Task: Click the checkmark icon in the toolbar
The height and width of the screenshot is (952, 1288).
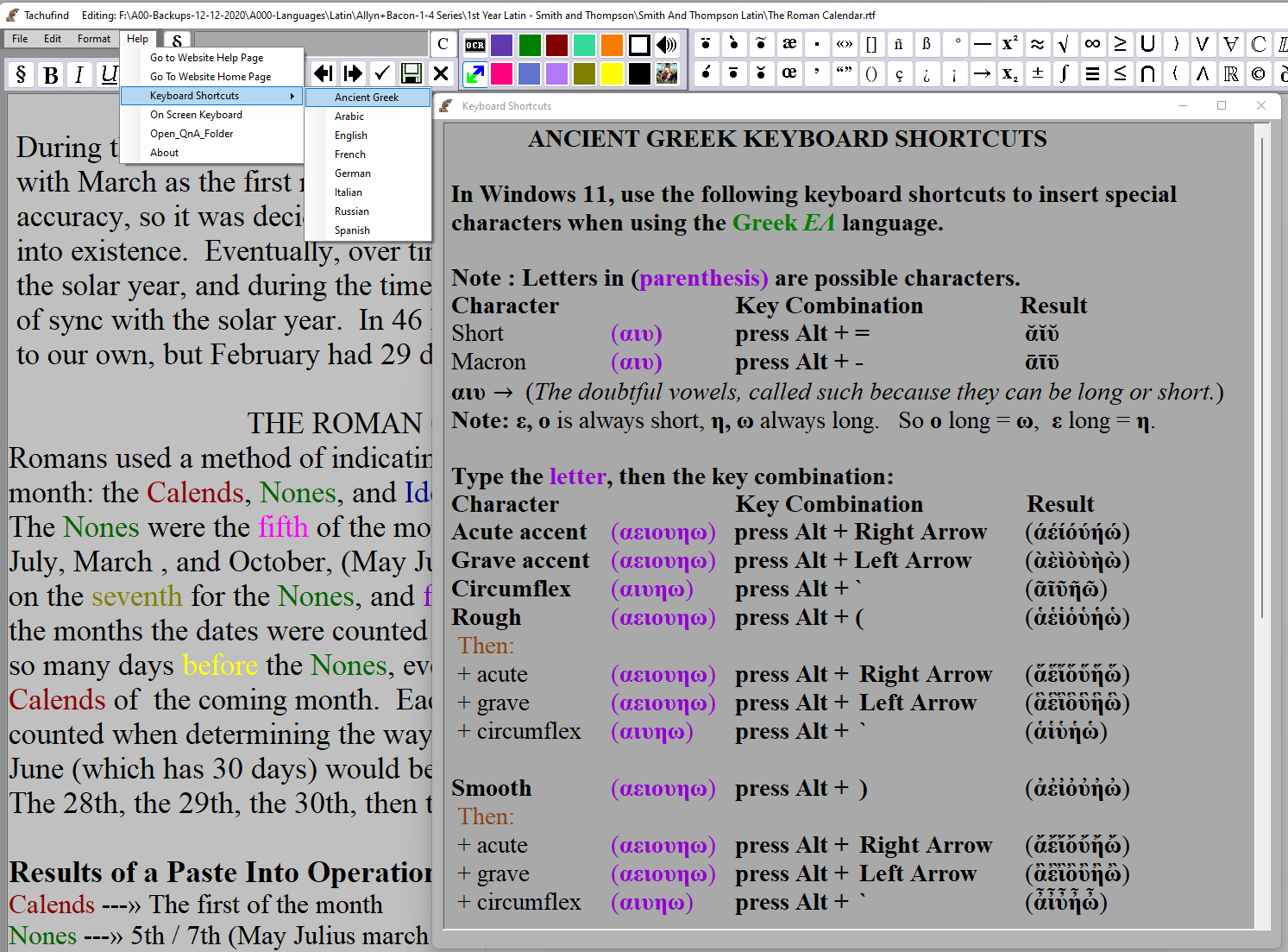Action: [382, 73]
